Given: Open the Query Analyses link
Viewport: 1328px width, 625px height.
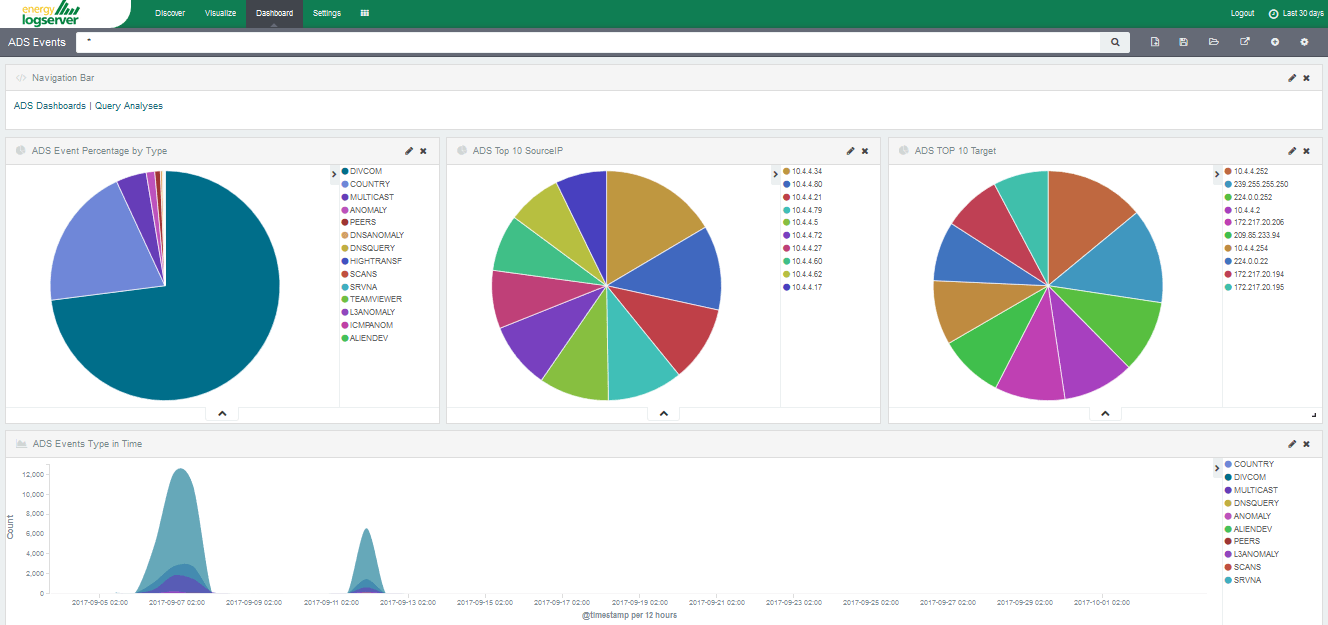Looking at the screenshot, I should pos(129,106).
